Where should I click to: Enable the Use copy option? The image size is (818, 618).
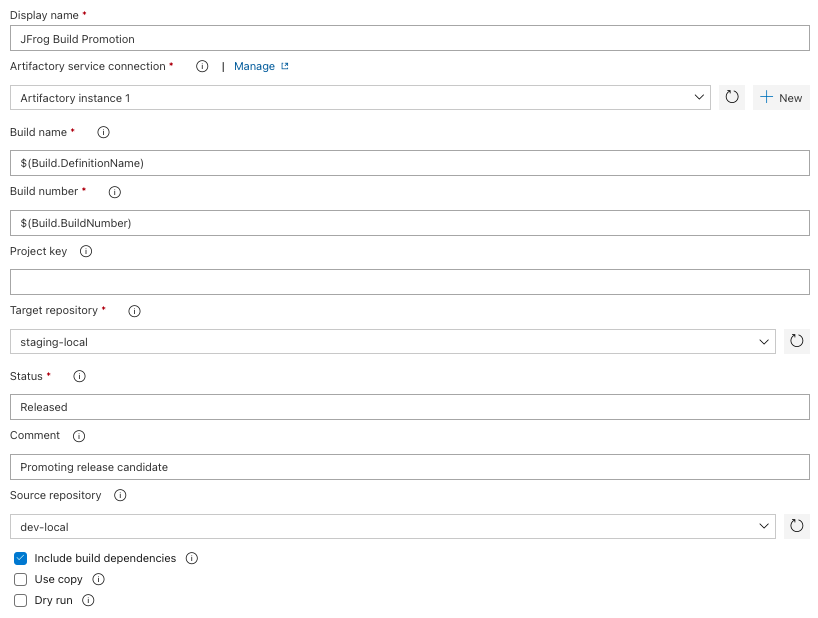pyautogui.click(x=20, y=579)
